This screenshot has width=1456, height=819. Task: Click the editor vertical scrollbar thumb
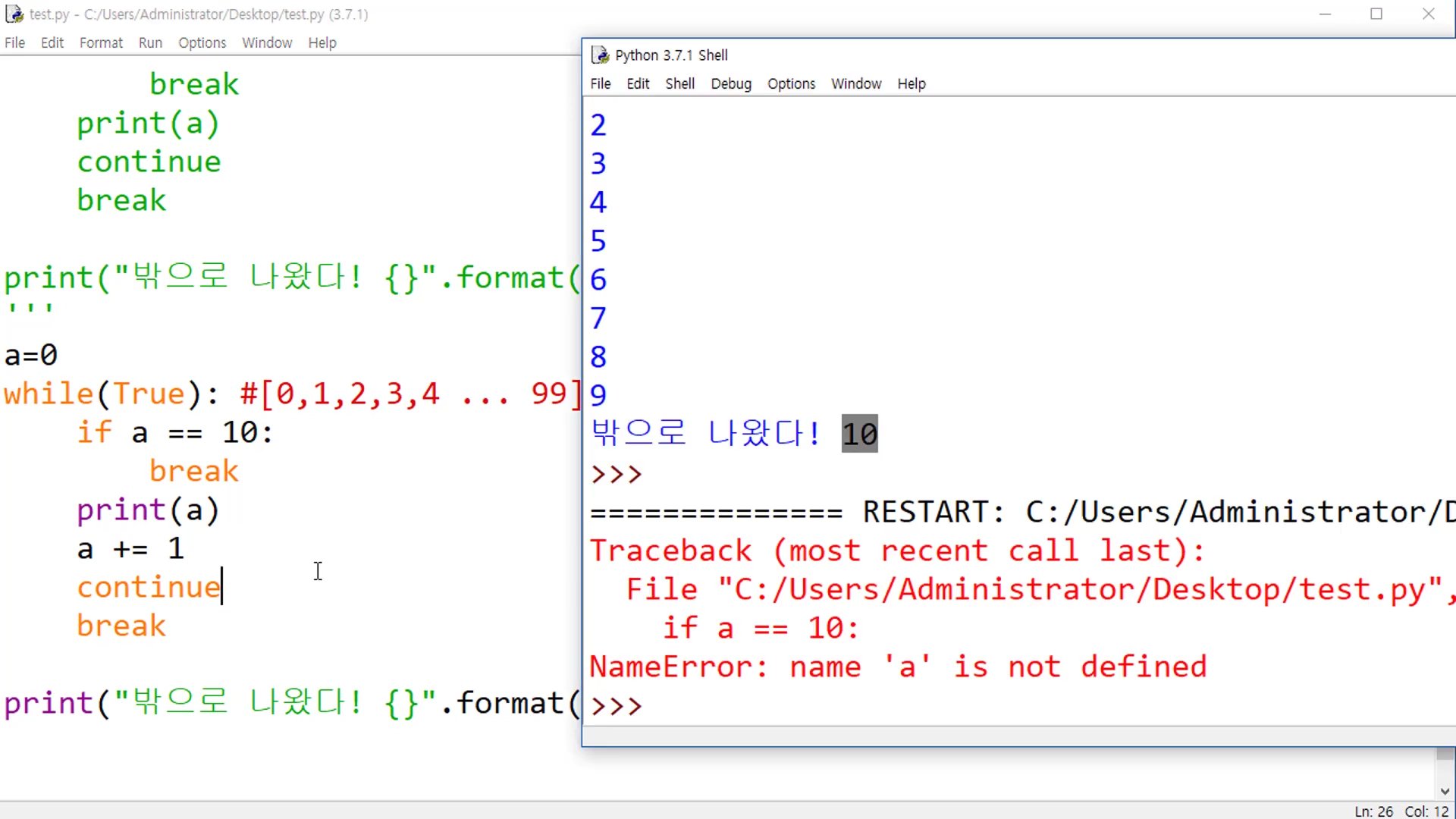coord(1445,754)
